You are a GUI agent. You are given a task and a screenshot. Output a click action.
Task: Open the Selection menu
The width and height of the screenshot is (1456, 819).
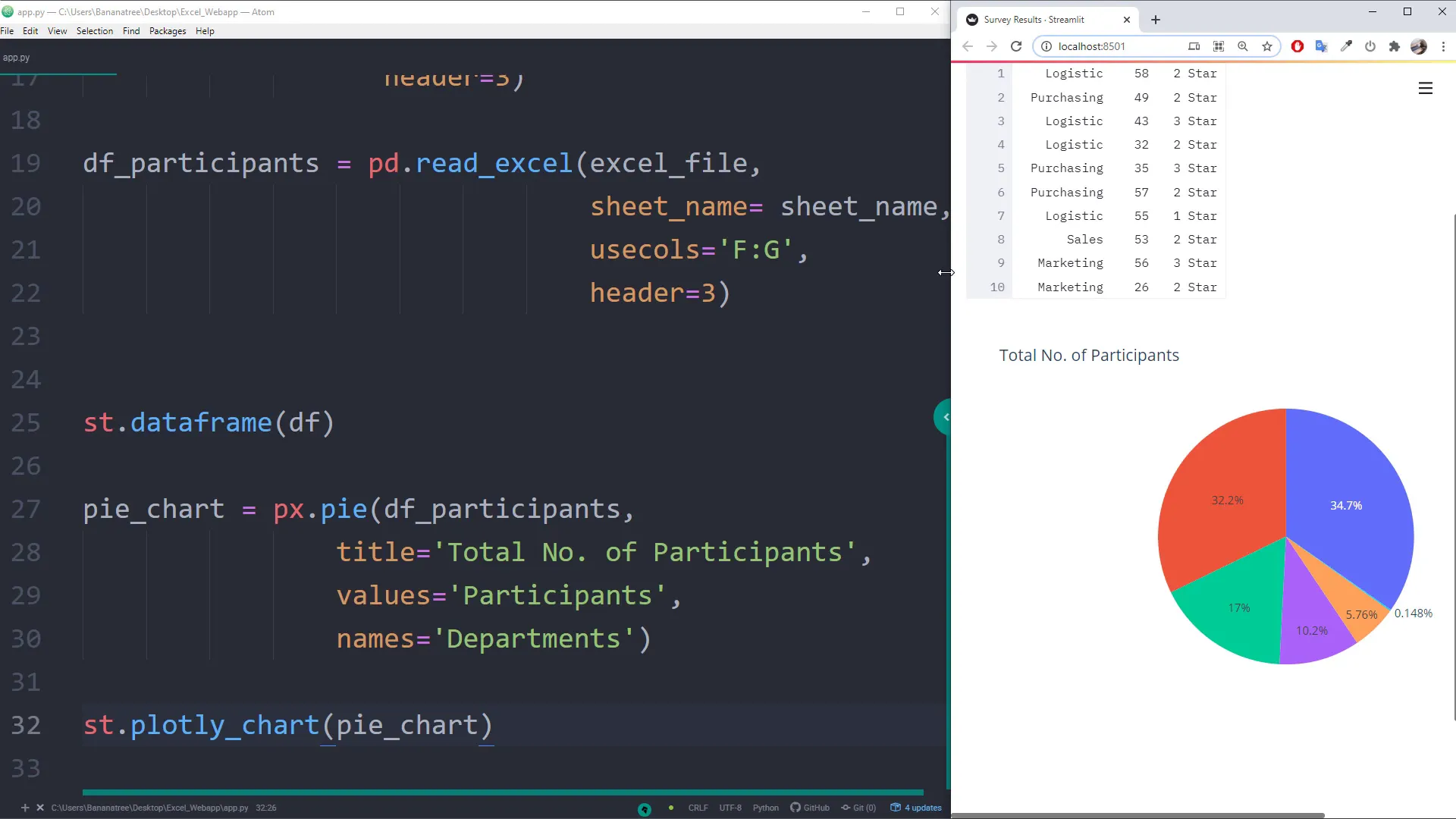pyautogui.click(x=94, y=31)
